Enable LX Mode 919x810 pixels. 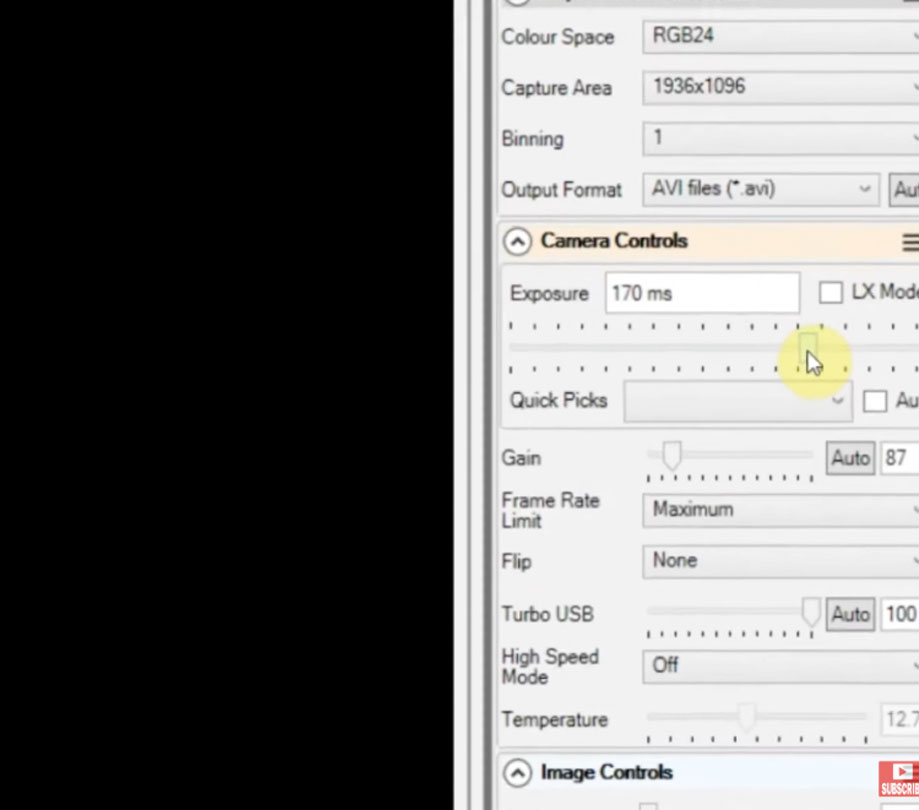tap(831, 291)
